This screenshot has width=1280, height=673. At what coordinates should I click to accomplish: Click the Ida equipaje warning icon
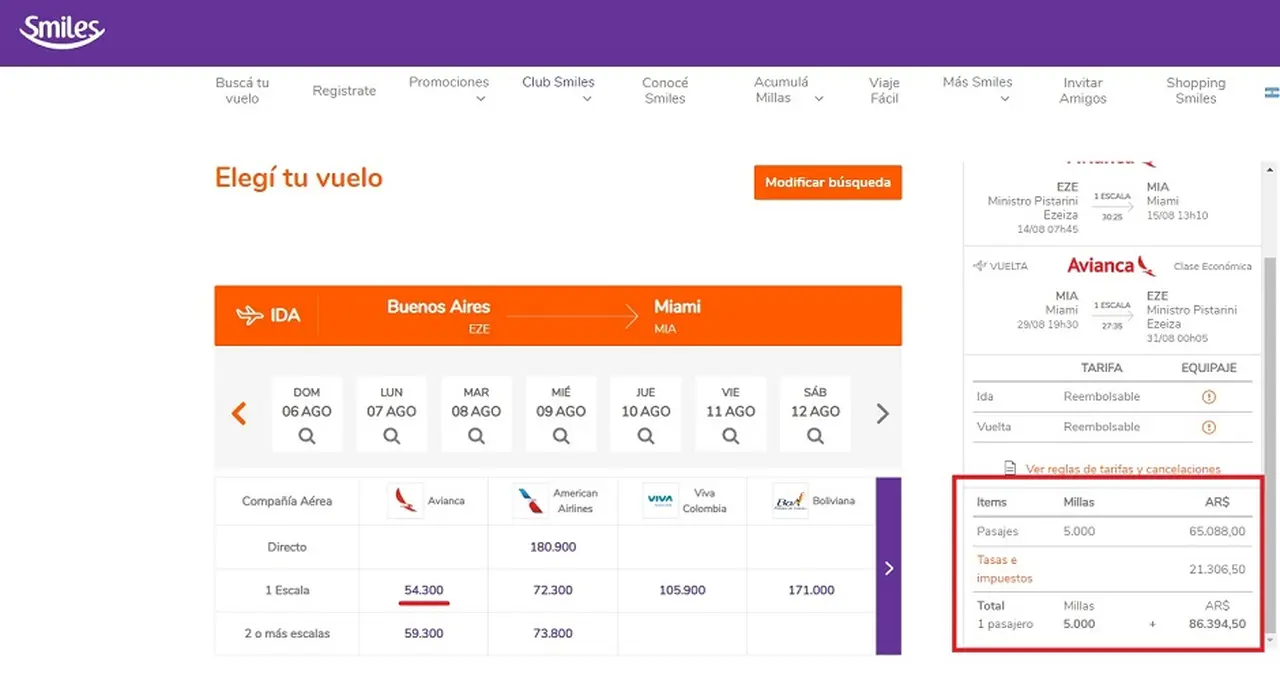click(1208, 397)
